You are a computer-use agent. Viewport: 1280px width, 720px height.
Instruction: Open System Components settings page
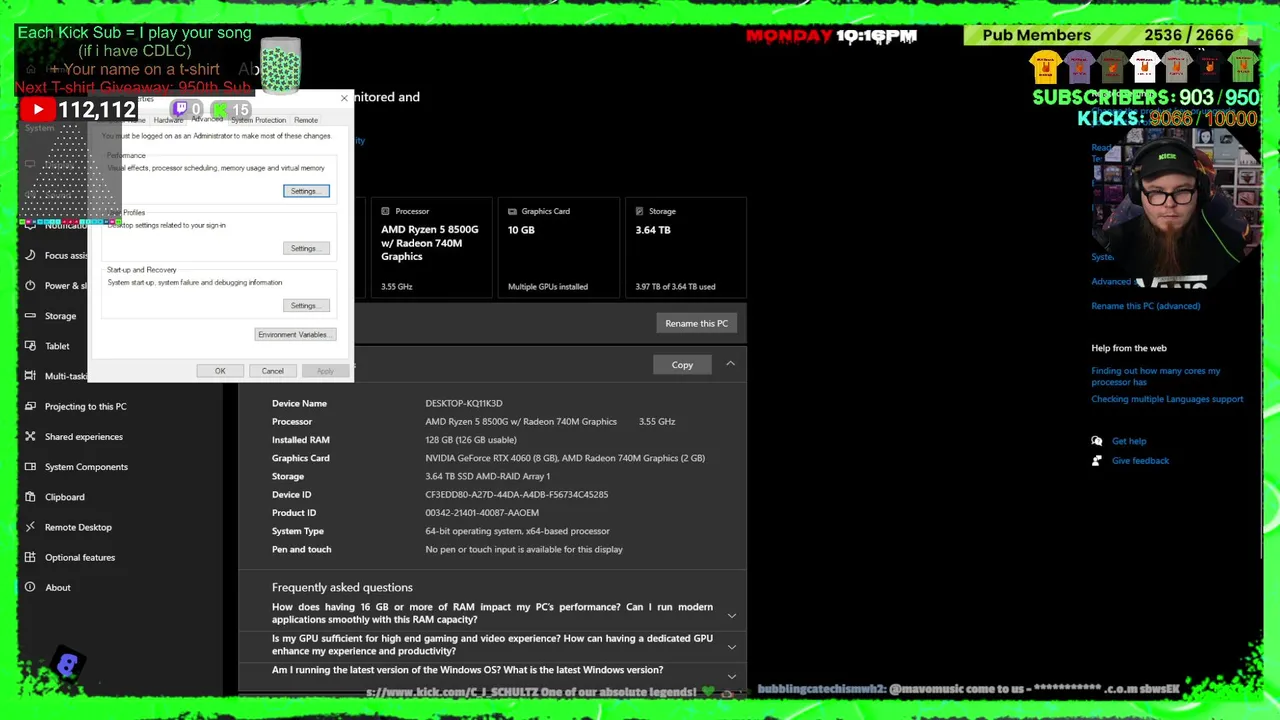click(x=86, y=467)
